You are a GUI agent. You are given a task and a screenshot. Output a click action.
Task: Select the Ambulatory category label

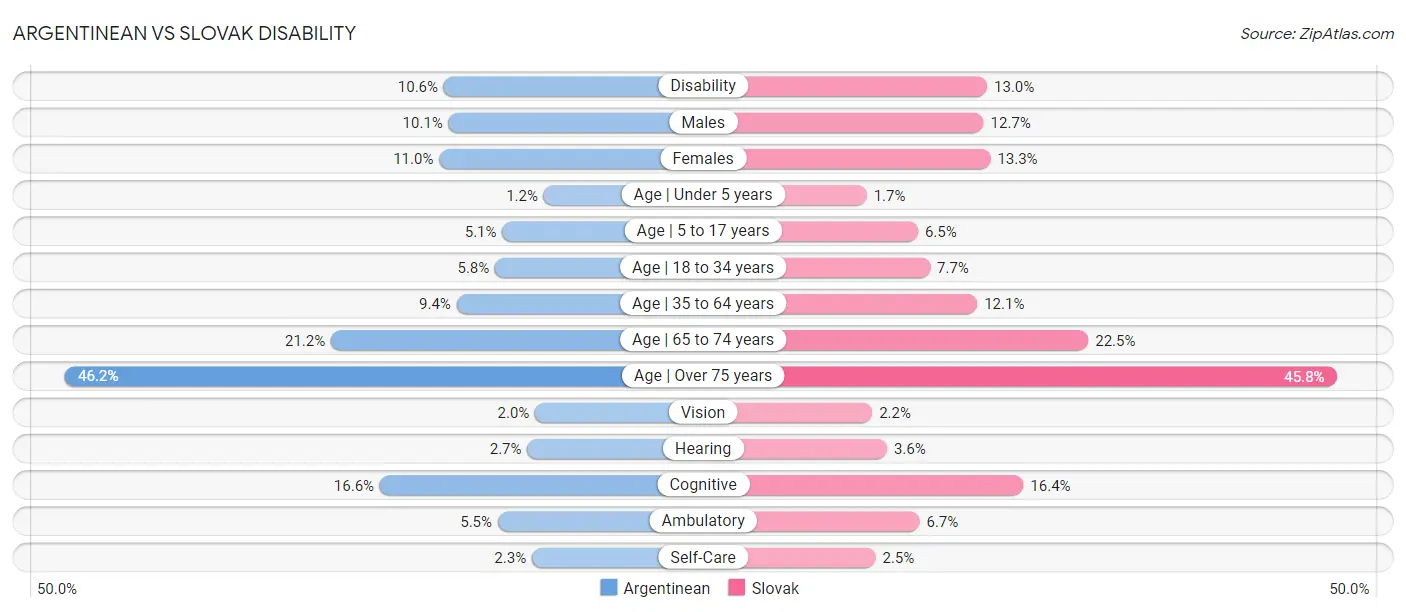pyautogui.click(x=703, y=521)
